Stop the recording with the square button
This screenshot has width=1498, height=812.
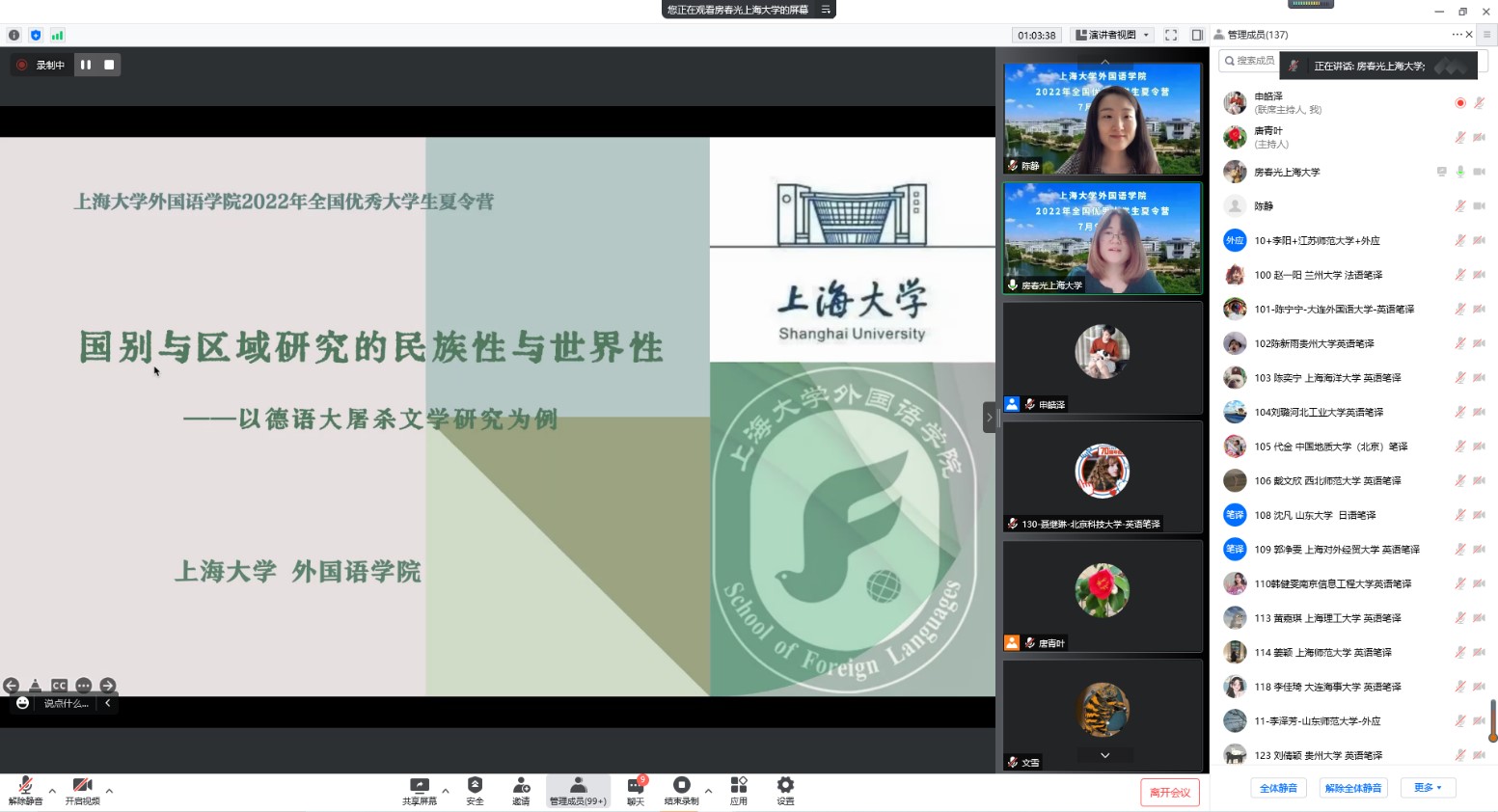coord(109,65)
